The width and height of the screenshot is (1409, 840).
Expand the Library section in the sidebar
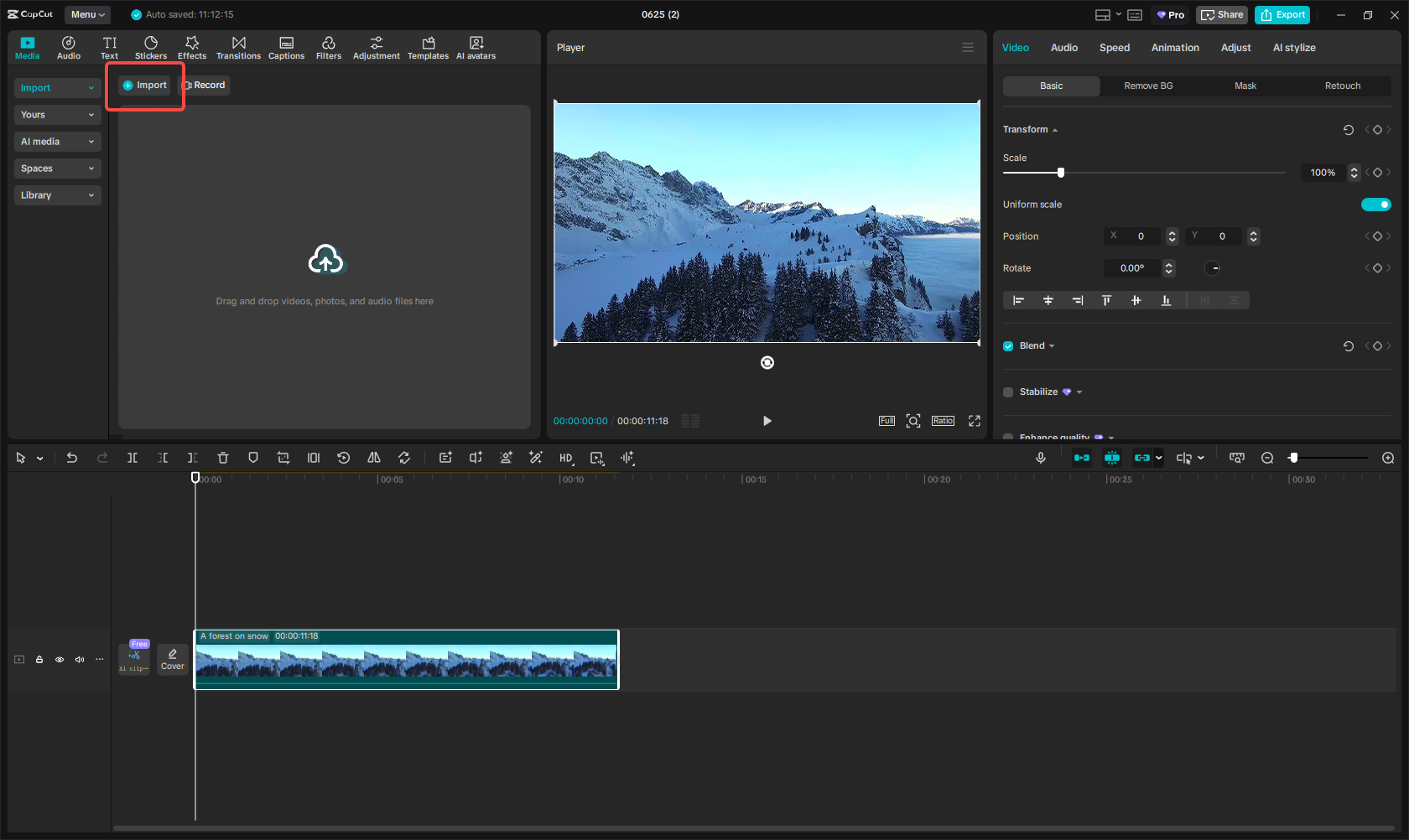point(57,194)
